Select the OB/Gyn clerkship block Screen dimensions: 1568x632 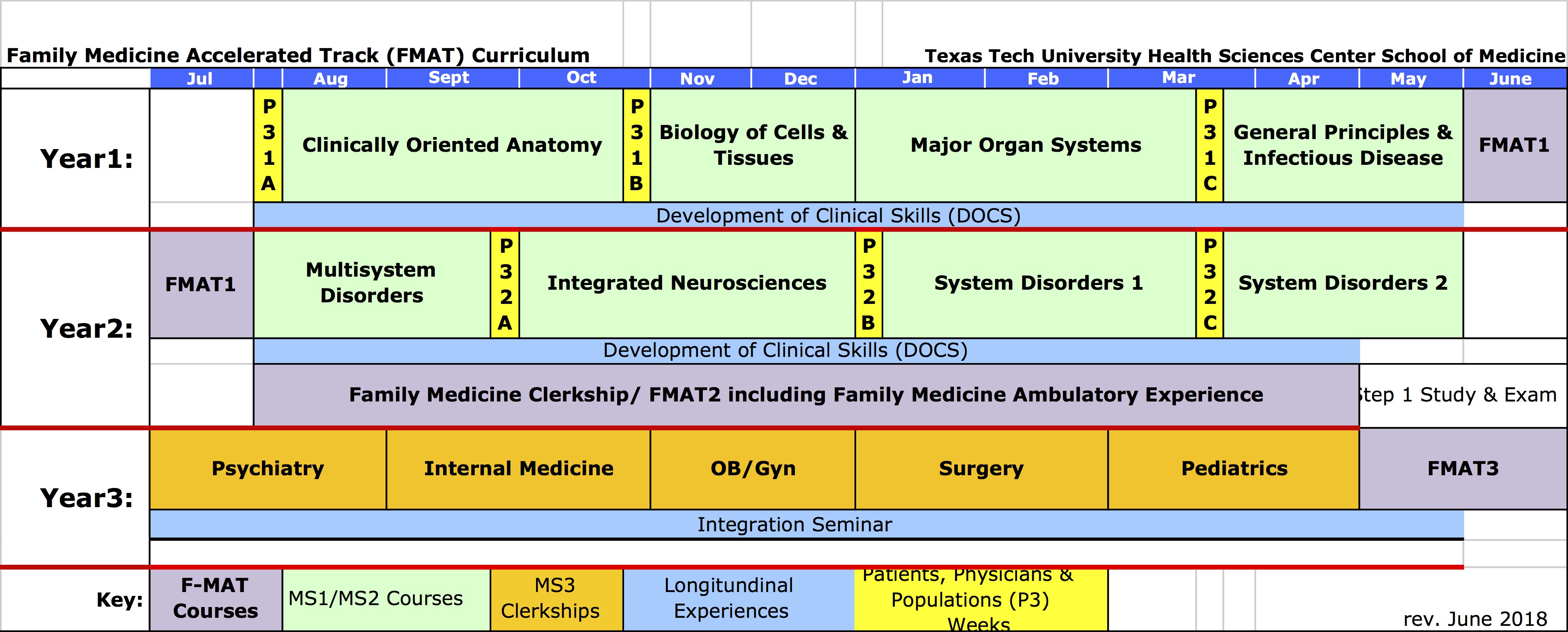pos(753,469)
